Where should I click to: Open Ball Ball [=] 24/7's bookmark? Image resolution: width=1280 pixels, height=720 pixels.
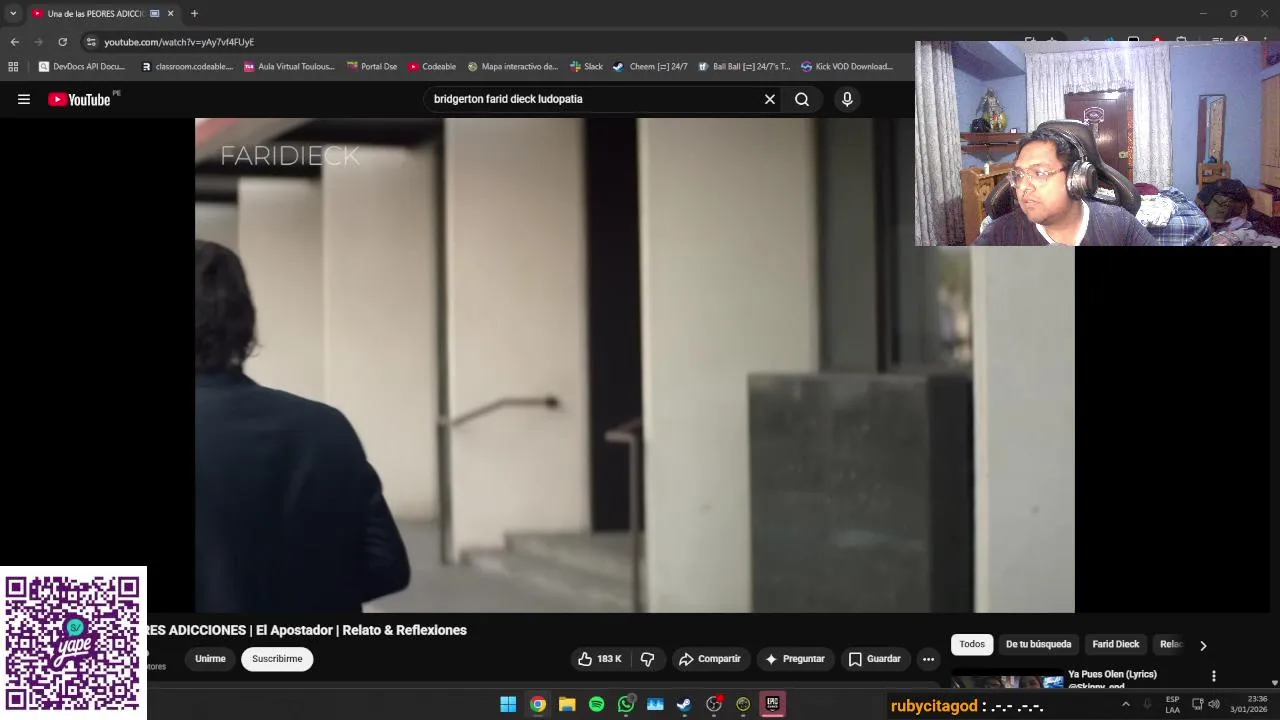pyautogui.click(x=744, y=66)
